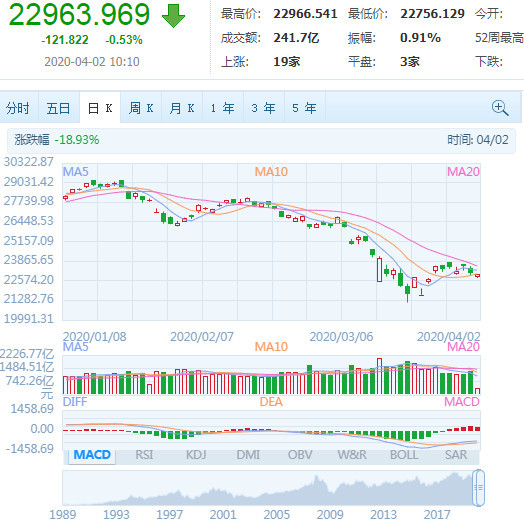
Task: Click the 2020/03/06 date axis label
Action: click(341, 337)
